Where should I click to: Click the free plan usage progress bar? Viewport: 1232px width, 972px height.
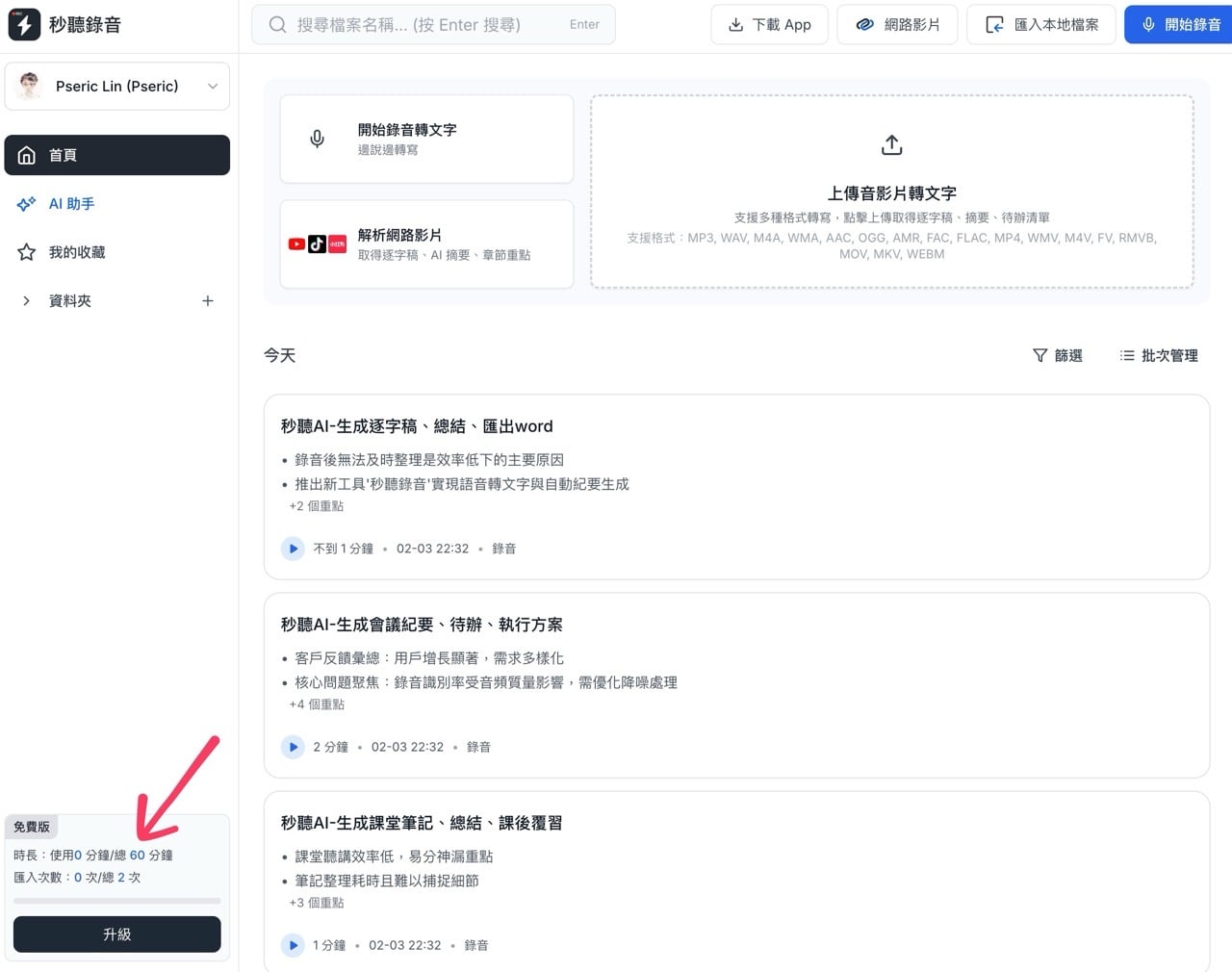click(116, 901)
